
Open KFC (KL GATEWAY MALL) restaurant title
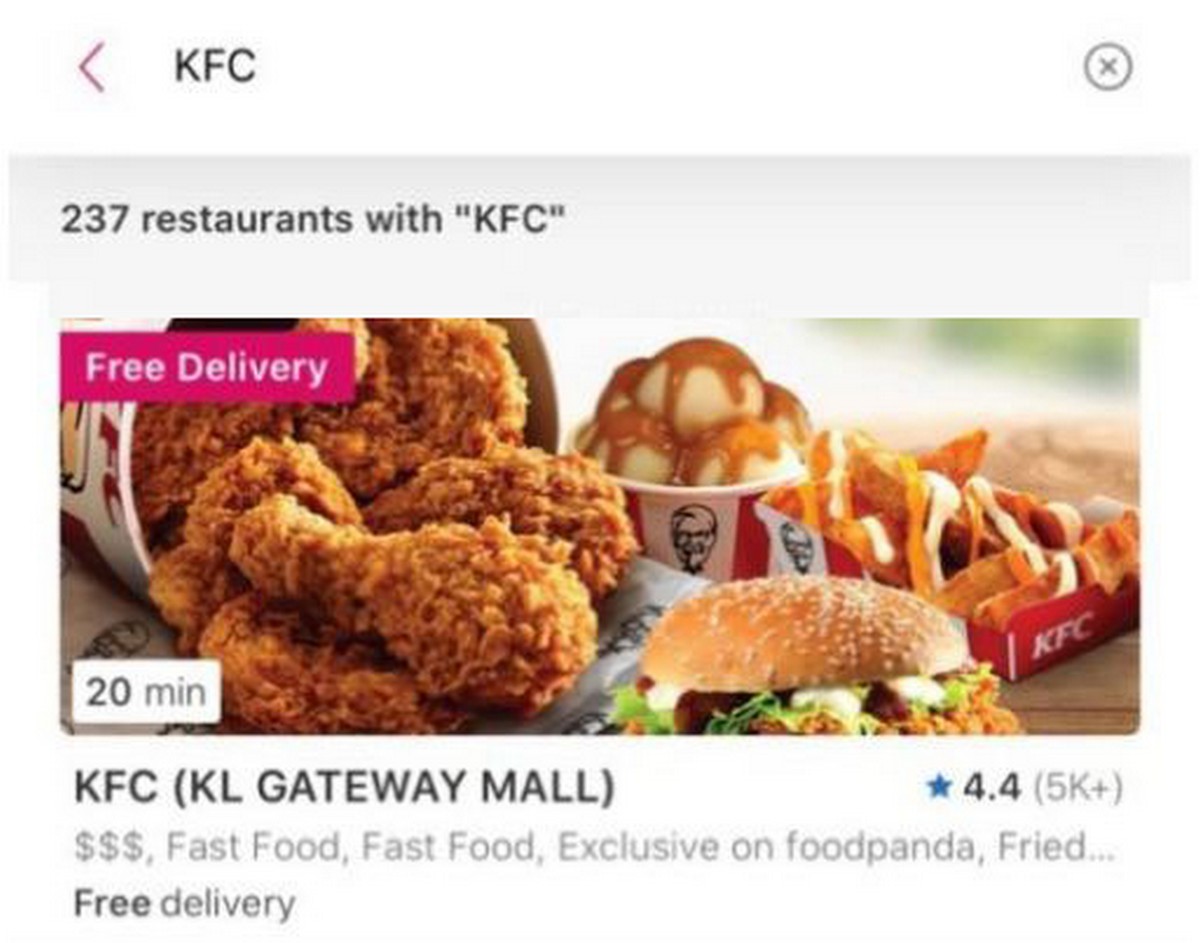pyautogui.click(x=345, y=789)
